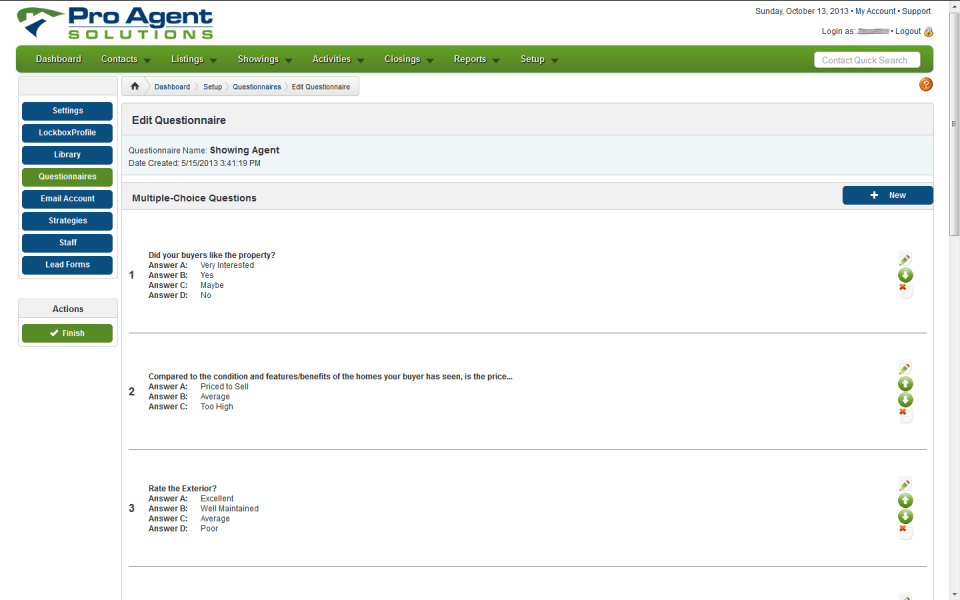Edit the Rate the Exterior question
Screen dimensions: 960x600
[x=905, y=485]
